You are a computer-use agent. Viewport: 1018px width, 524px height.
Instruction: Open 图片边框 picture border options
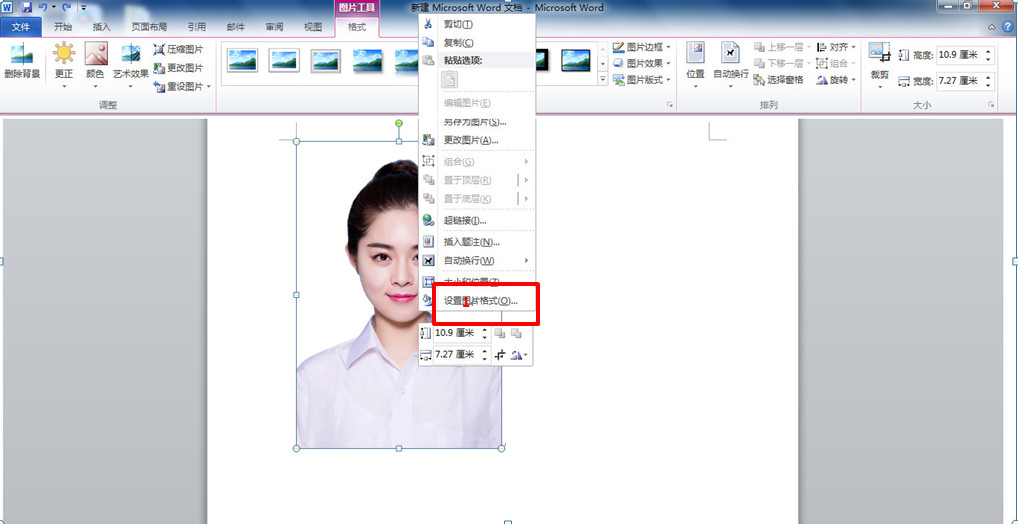(642, 47)
